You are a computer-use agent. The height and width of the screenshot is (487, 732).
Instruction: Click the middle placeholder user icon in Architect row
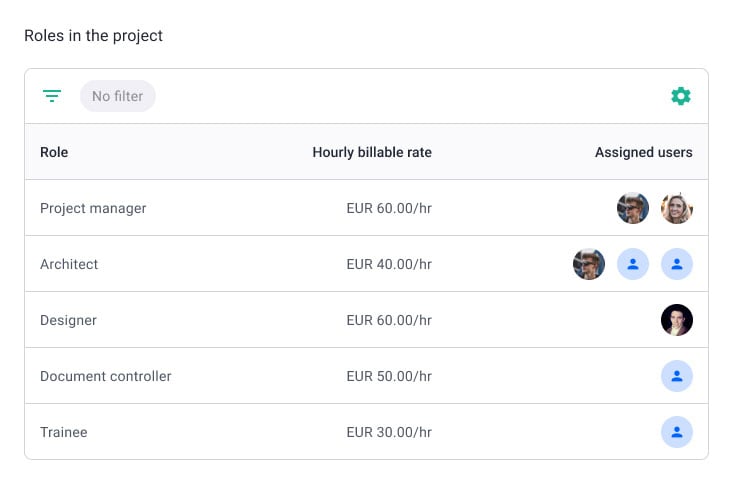click(633, 264)
